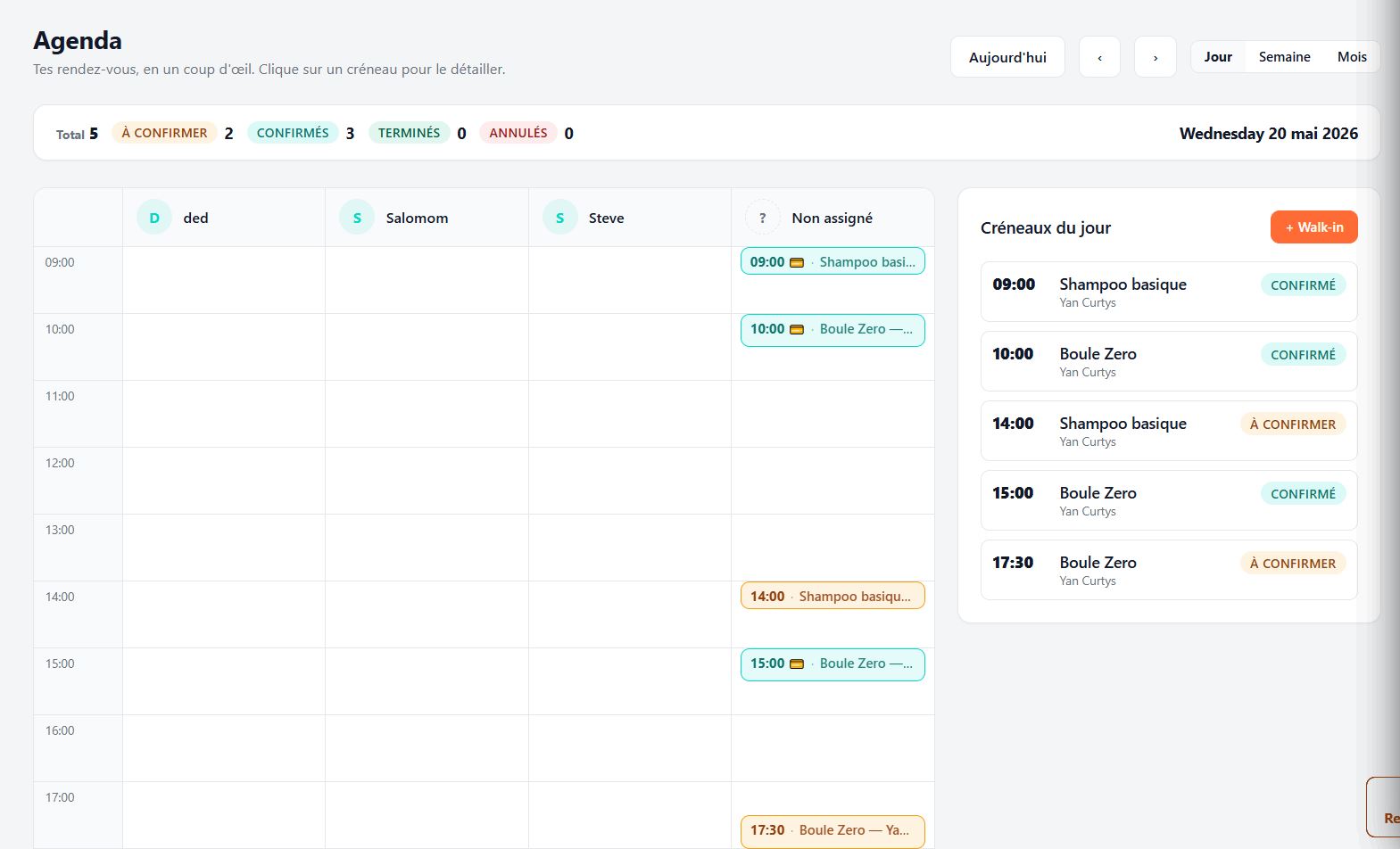Screen dimensions: 1400x849
Task: Open the 14:00 Shampoo basique calendar block
Action: coord(833,596)
